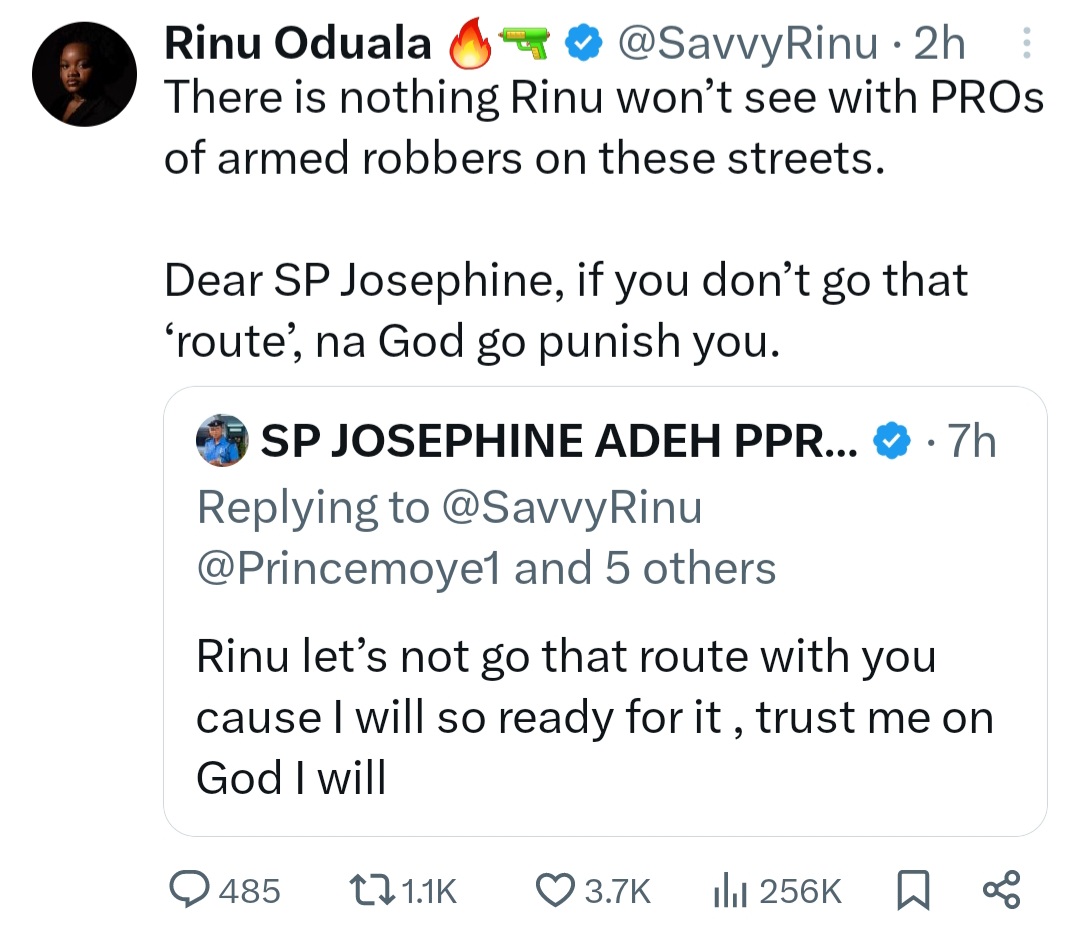Open Rinu Oduala's profile picture
Image resolution: width=1080 pixels, height=938 pixels.
83,74
